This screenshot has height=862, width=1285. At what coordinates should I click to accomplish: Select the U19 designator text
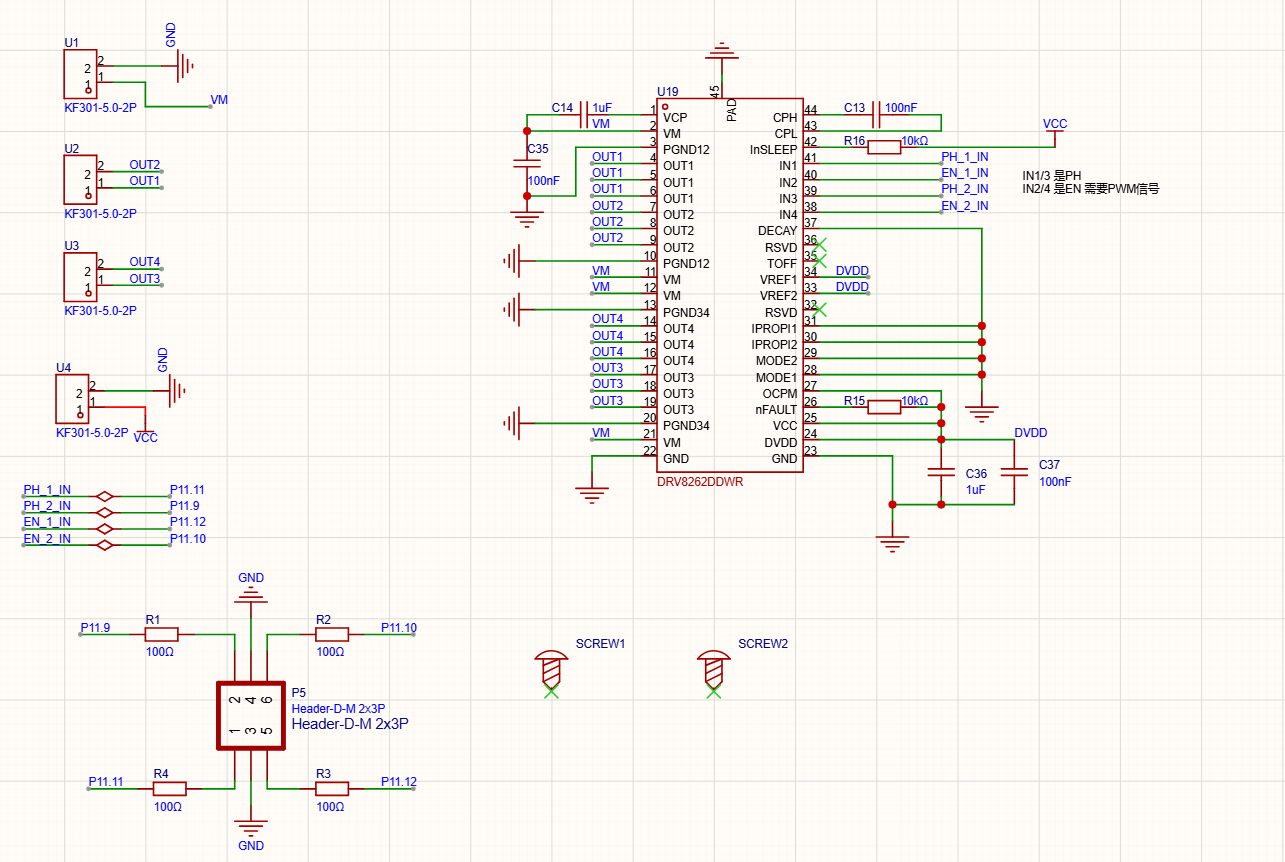click(x=667, y=91)
